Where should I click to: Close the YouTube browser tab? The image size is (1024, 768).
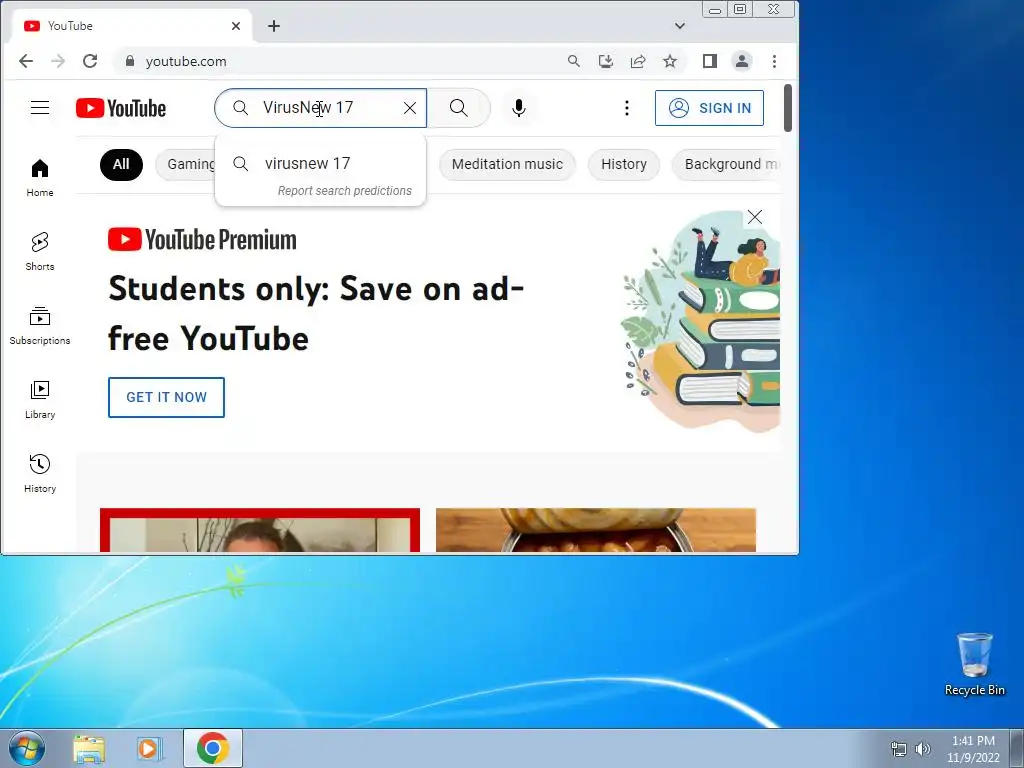click(x=236, y=26)
